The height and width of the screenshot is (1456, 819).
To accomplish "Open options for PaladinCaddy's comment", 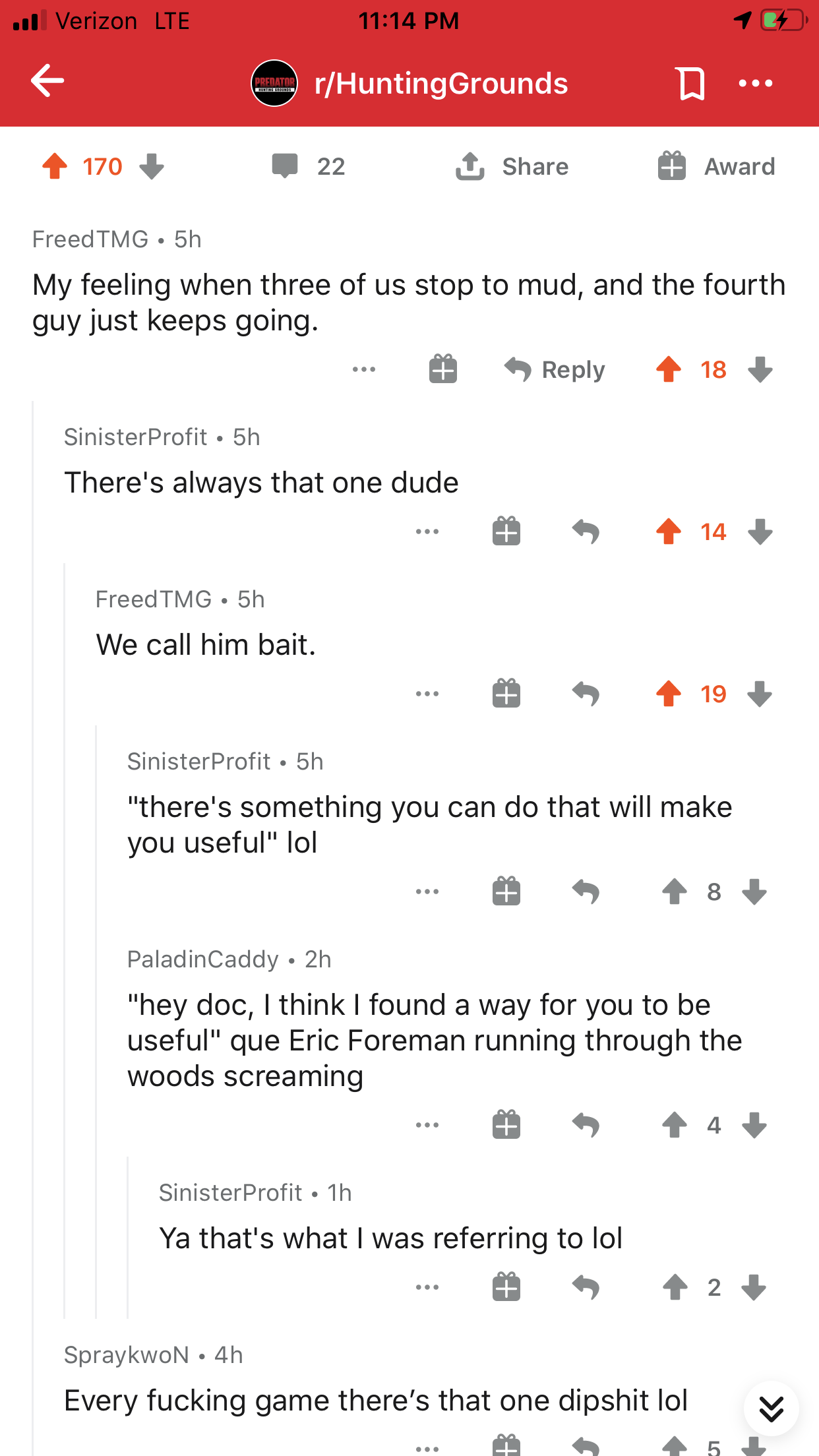I will [x=427, y=1125].
